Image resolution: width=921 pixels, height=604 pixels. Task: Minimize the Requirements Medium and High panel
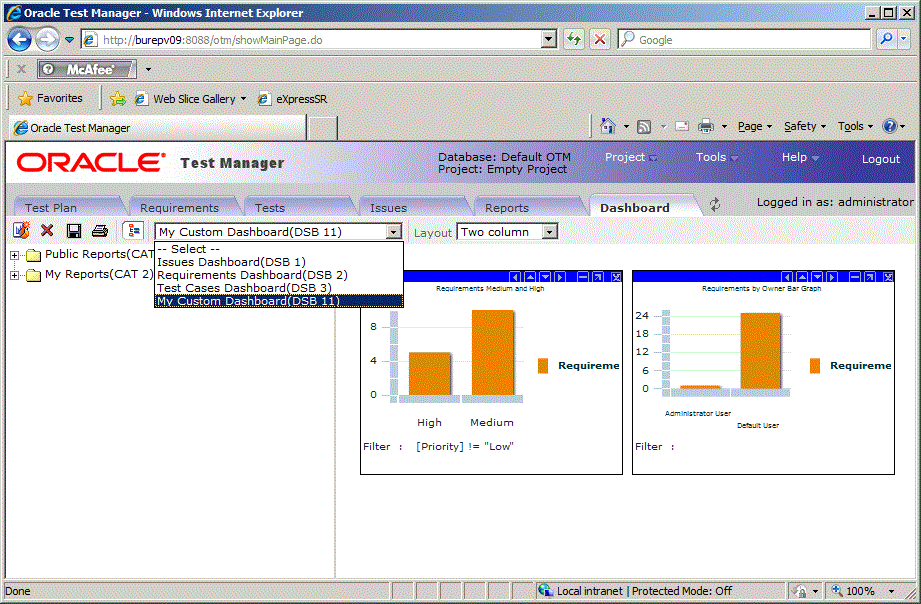[583, 277]
